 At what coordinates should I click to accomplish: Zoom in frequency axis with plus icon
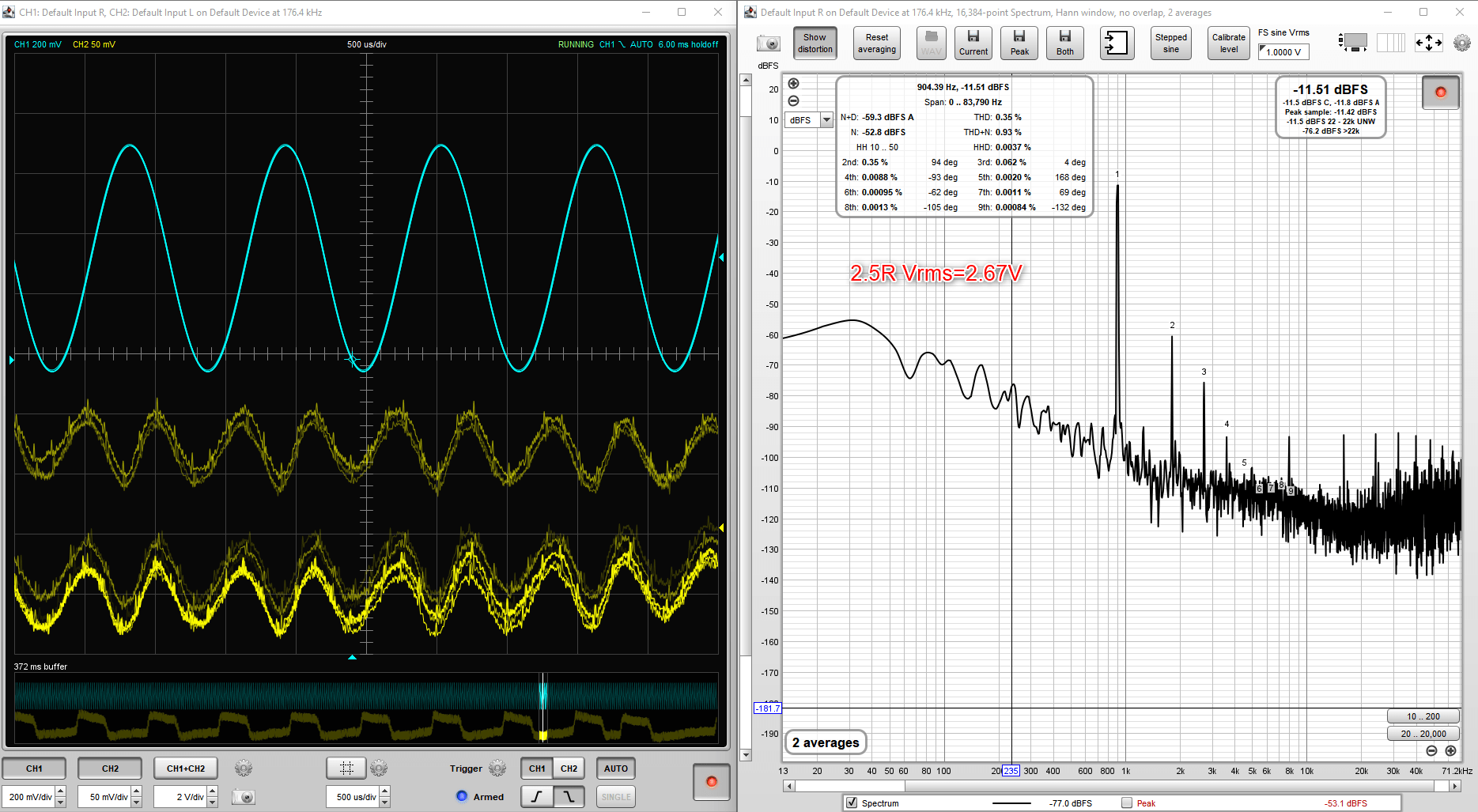point(1450,751)
